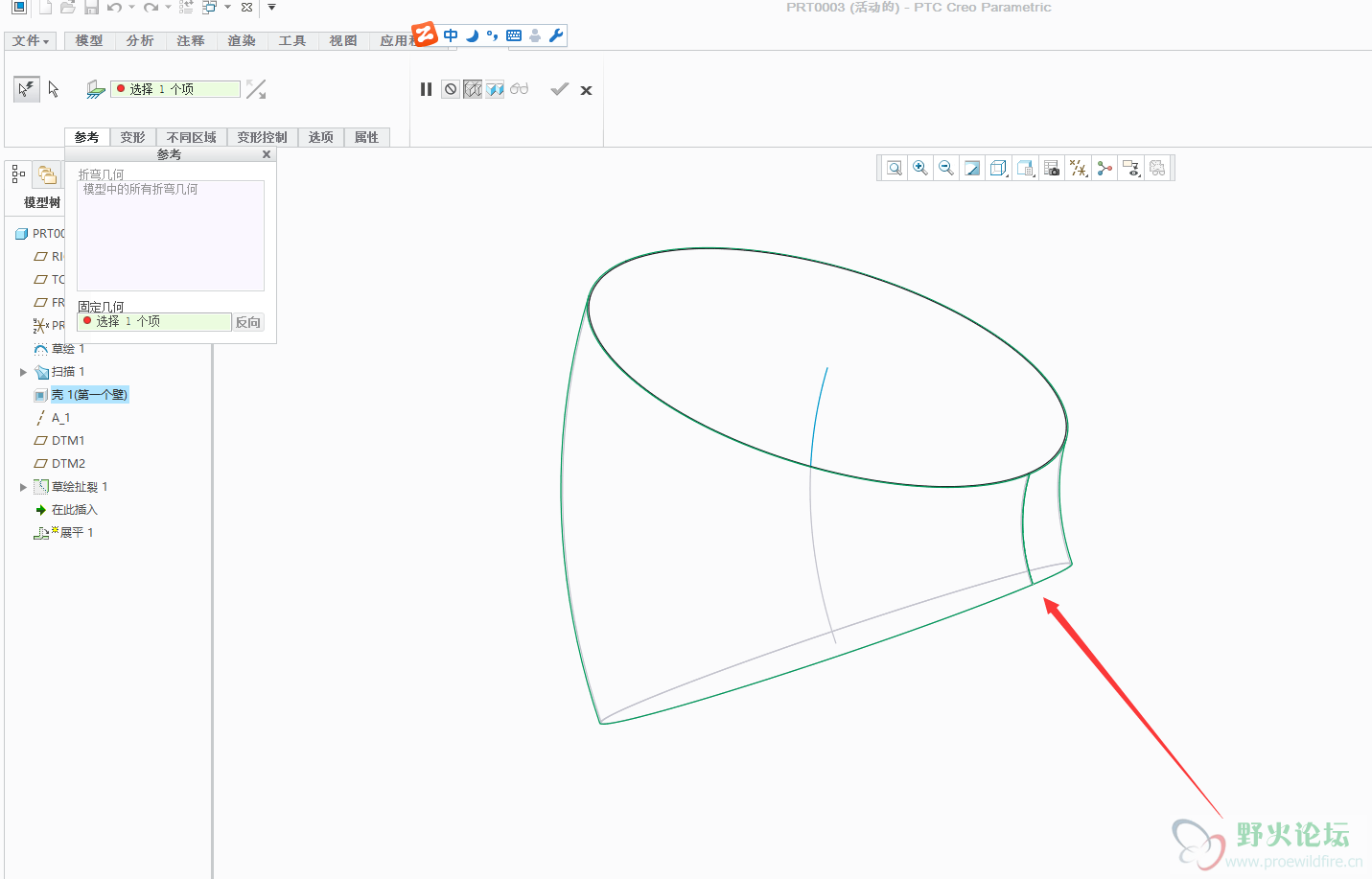Toggle the manual selection arrow-cursor button
Viewport: 1372px width, 879px height.
point(54,89)
